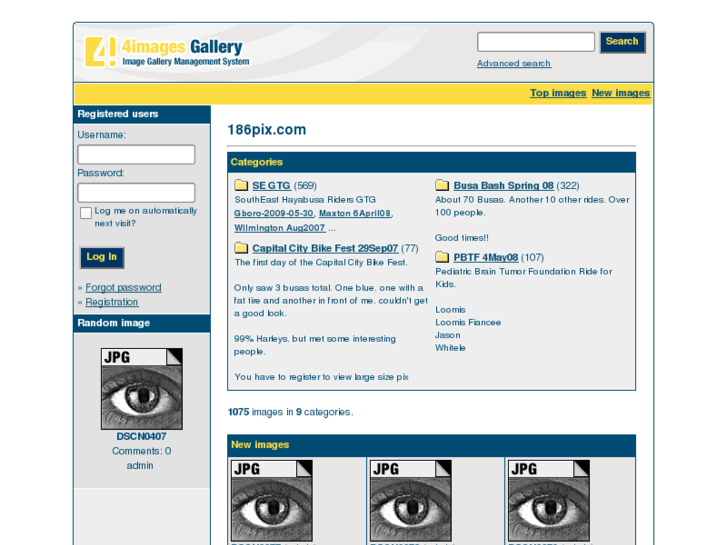Screen dimensions: 727x545
Task: Open the Gboro-2009-05-30 subcategory
Action: 274,213
